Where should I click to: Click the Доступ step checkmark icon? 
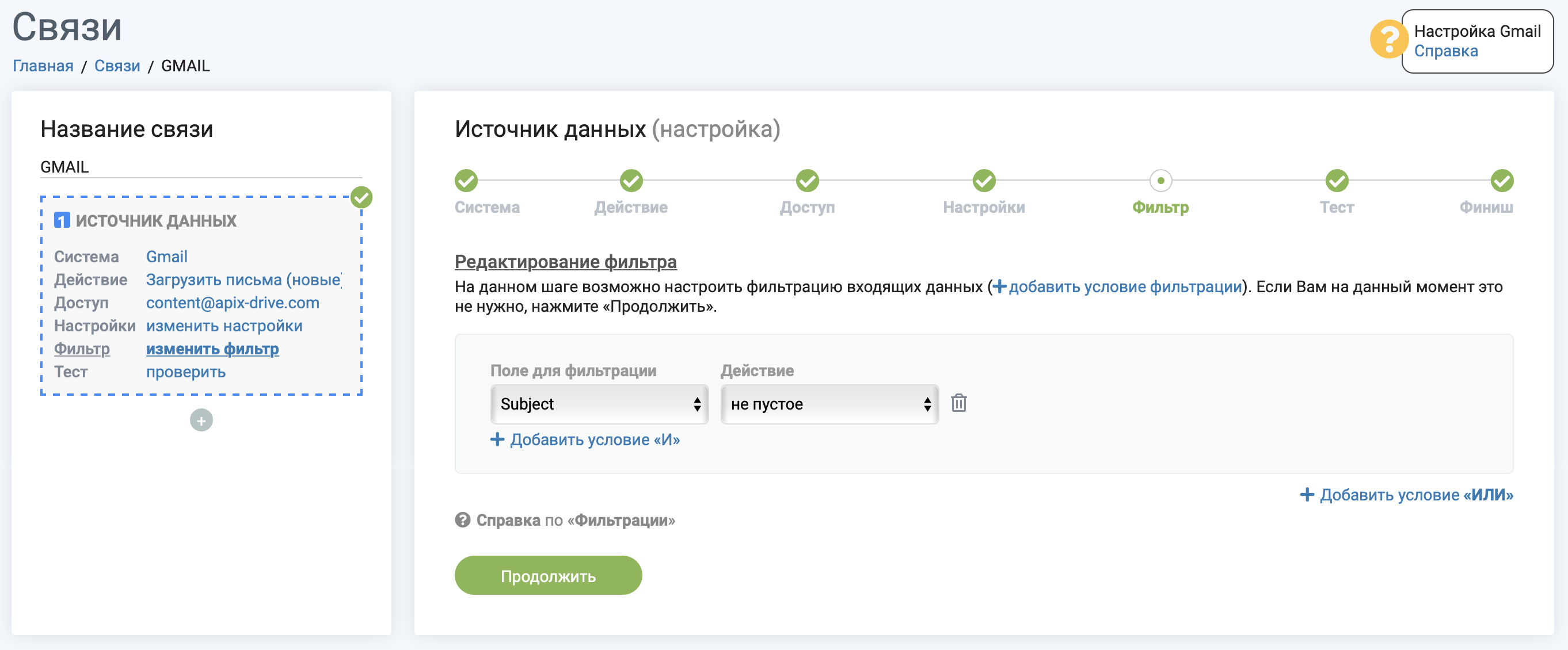[x=808, y=181]
